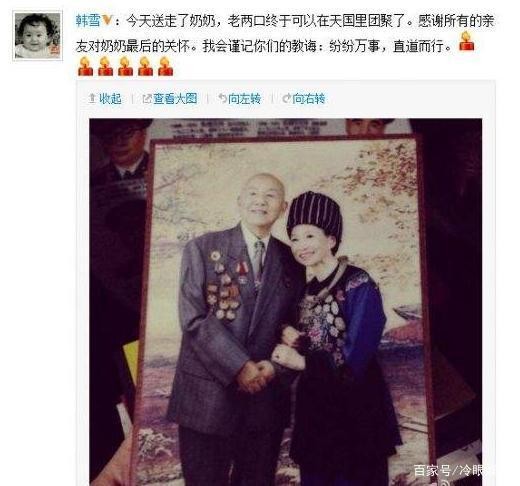Click the orange V verified badge
Image resolution: width=520 pixels, height=486 pixels.
click(x=107, y=20)
